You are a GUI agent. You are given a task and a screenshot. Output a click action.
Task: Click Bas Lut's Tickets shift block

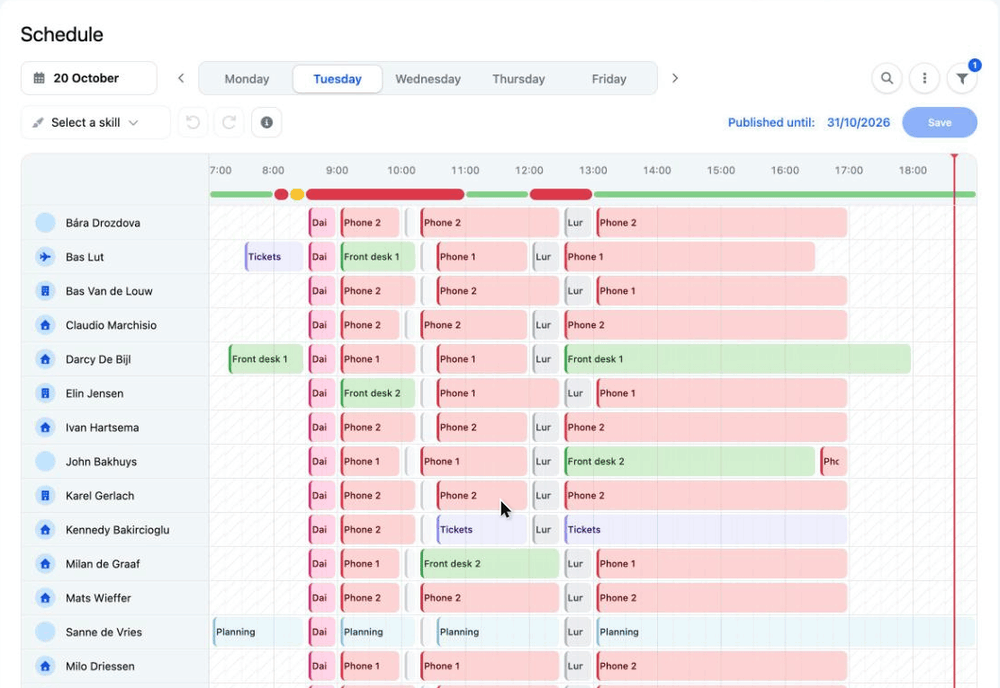[x=274, y=257]
